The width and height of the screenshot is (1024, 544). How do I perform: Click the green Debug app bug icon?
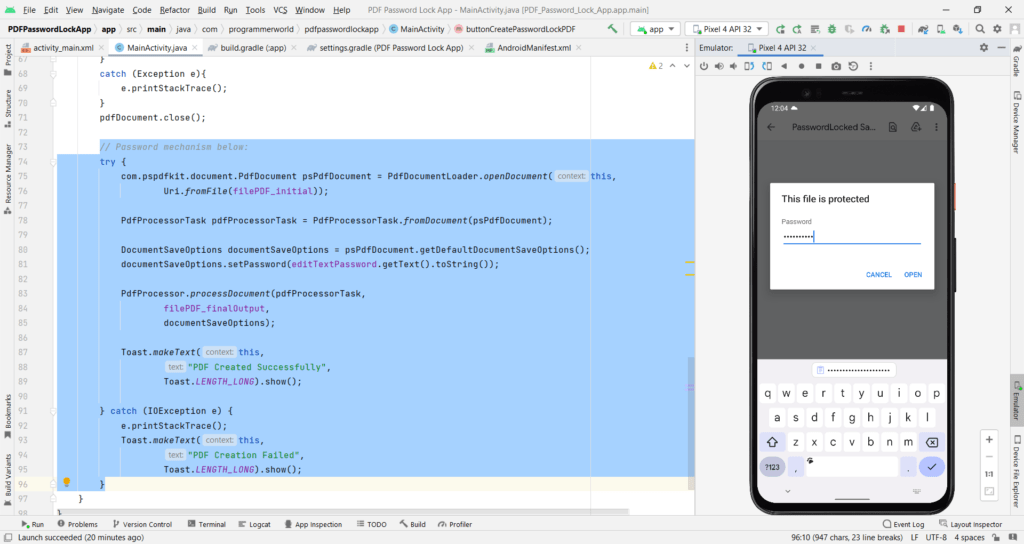(x=831, y=29)
